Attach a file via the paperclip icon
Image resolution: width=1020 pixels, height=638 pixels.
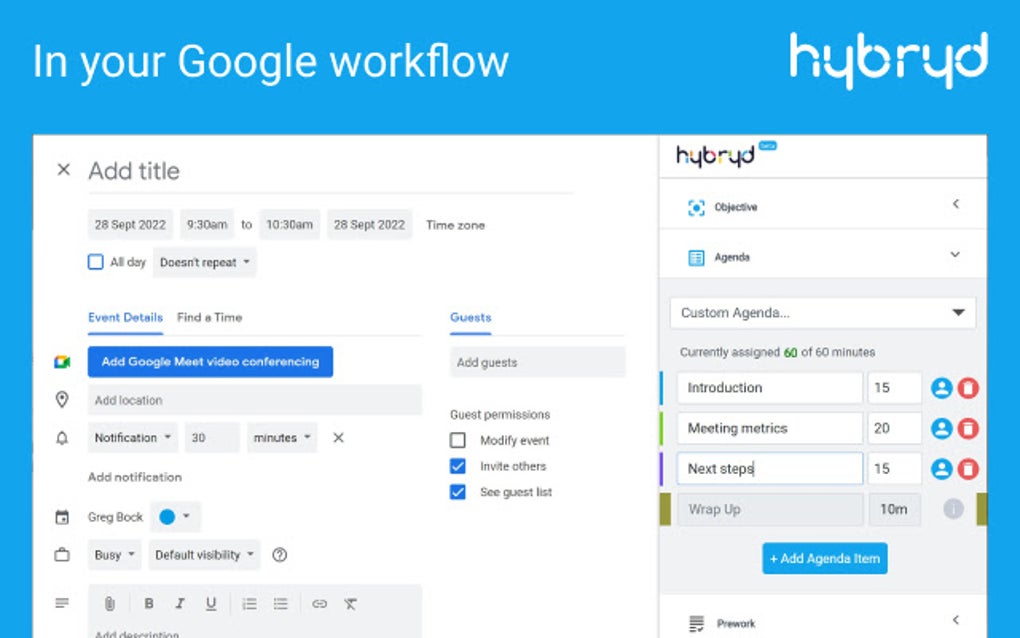tap(110, 603)
